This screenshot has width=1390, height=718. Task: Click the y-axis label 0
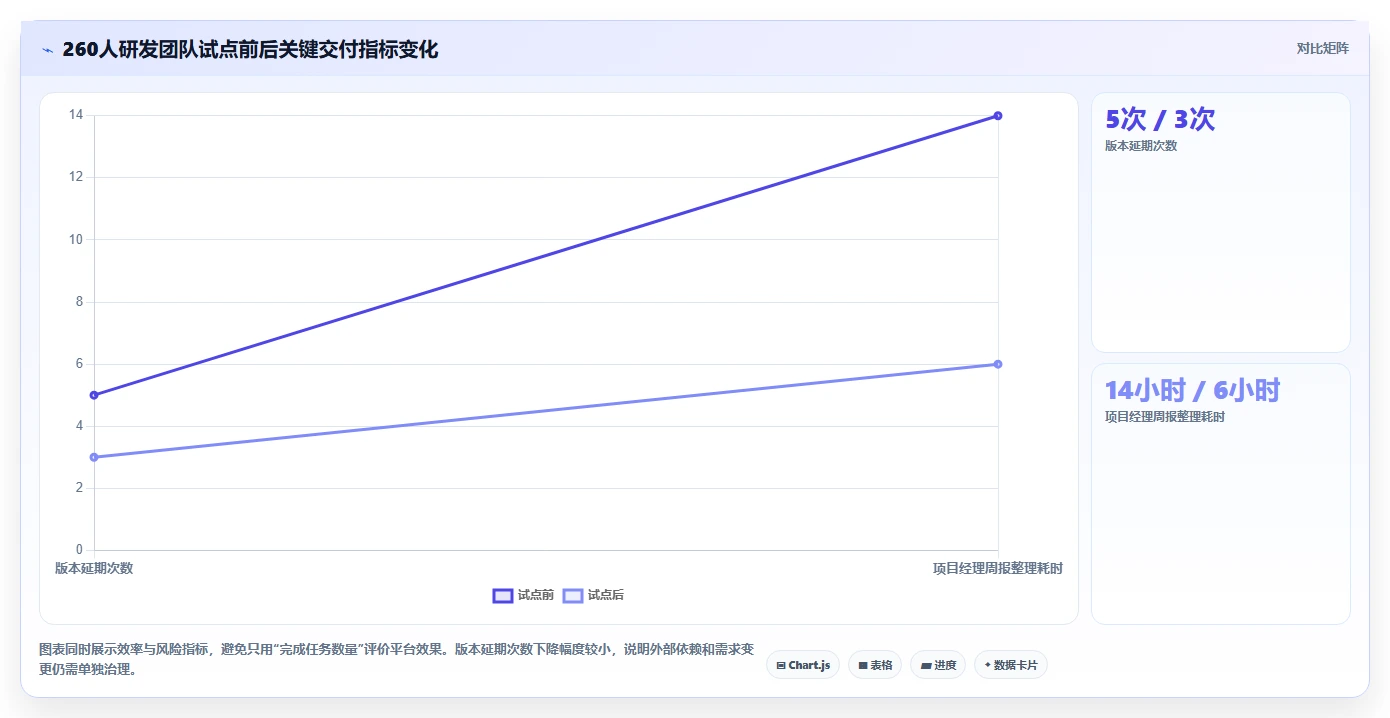tap(79, 550)
